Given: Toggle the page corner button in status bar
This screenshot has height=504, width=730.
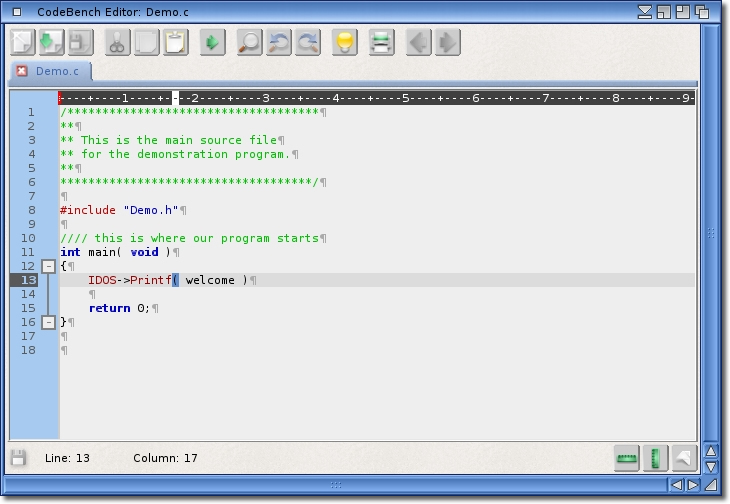Looking at the screenshot, I should tap(684, 458).
